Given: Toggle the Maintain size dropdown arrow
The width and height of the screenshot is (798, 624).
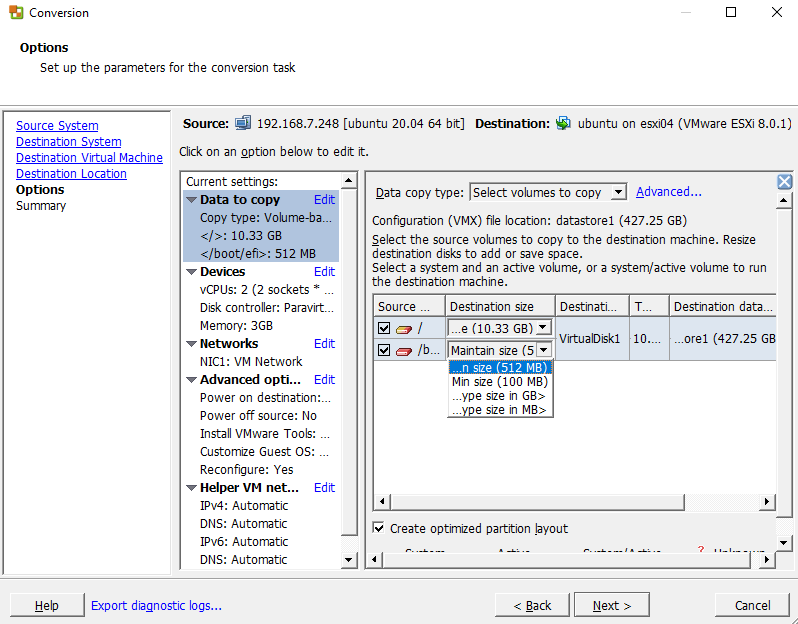Looking at the screenshot, I should (x=544, y=350).
